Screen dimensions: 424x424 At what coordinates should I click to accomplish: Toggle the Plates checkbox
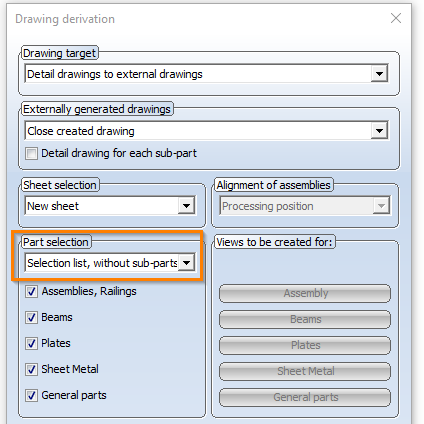coord(32,343)
